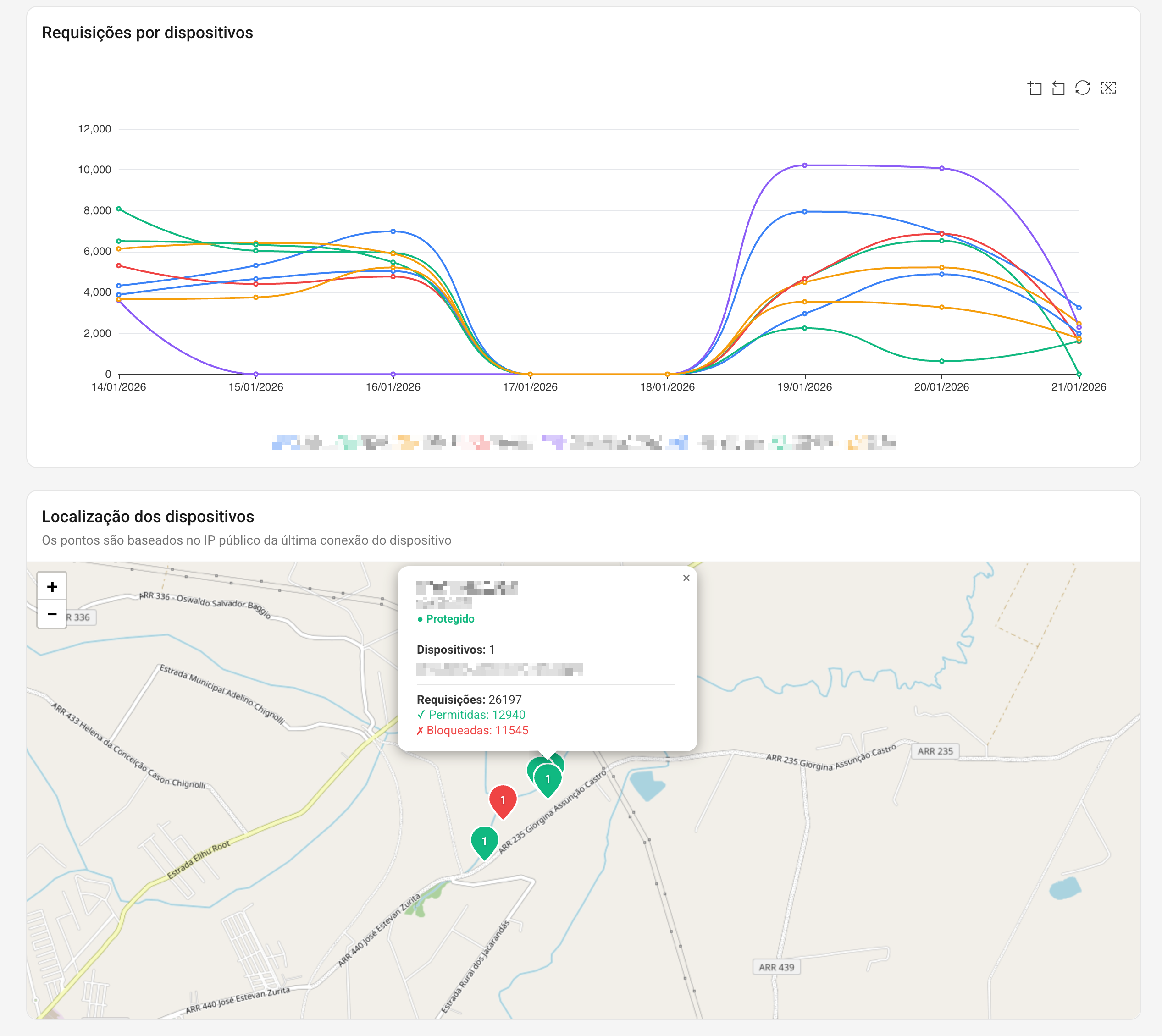Click purple peak data point on 19/01/2026

(x=804, y=165)
